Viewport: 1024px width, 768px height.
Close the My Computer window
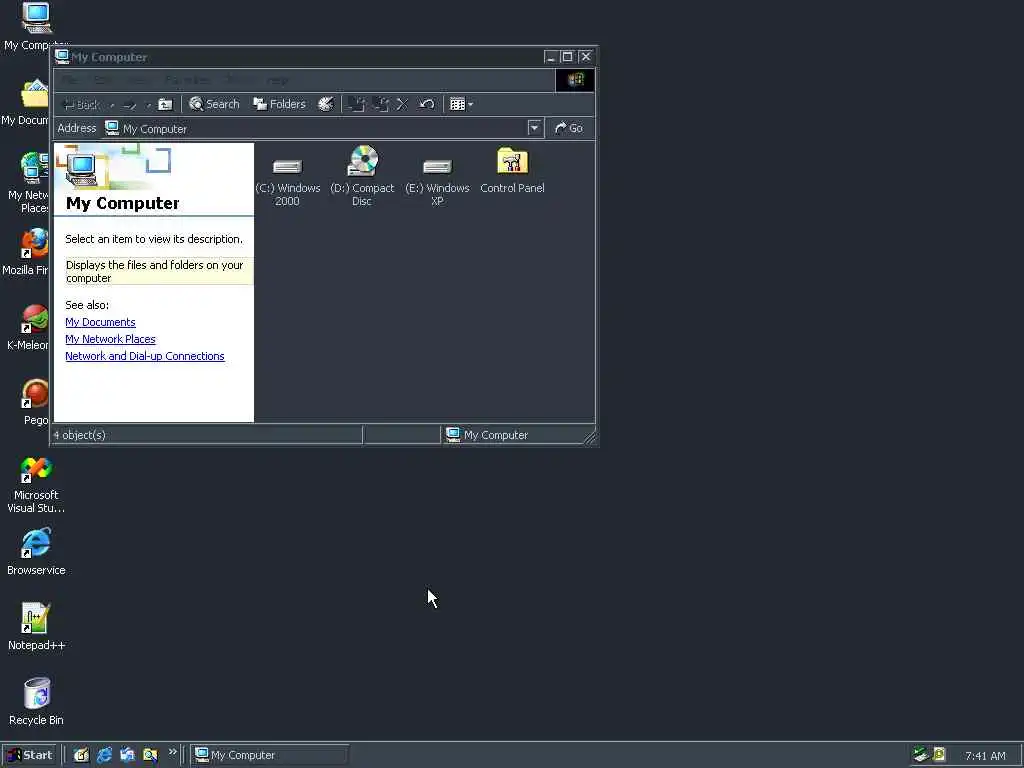click(x=586, y=57)
